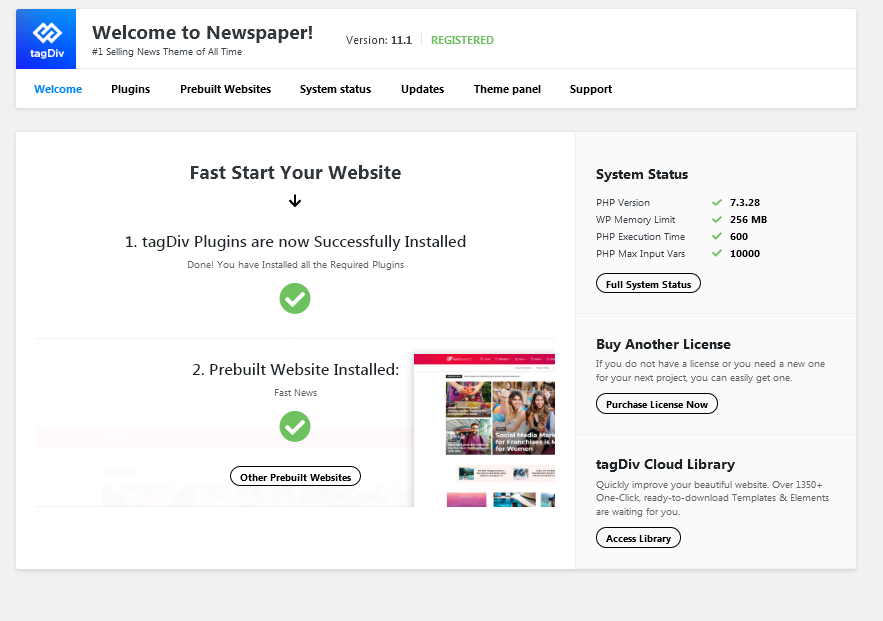Click the Fast News website preview thumbnail
The height and width of the screenshot is (621, 883).
click(484, 430)
